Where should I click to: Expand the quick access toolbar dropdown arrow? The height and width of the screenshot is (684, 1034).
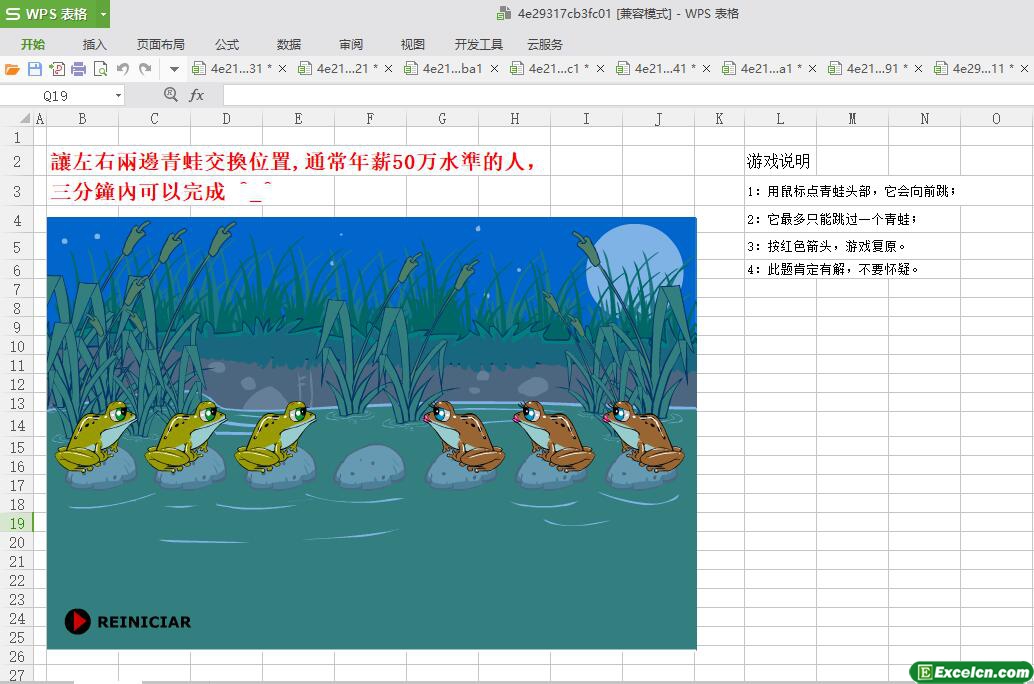pos(174,69)
